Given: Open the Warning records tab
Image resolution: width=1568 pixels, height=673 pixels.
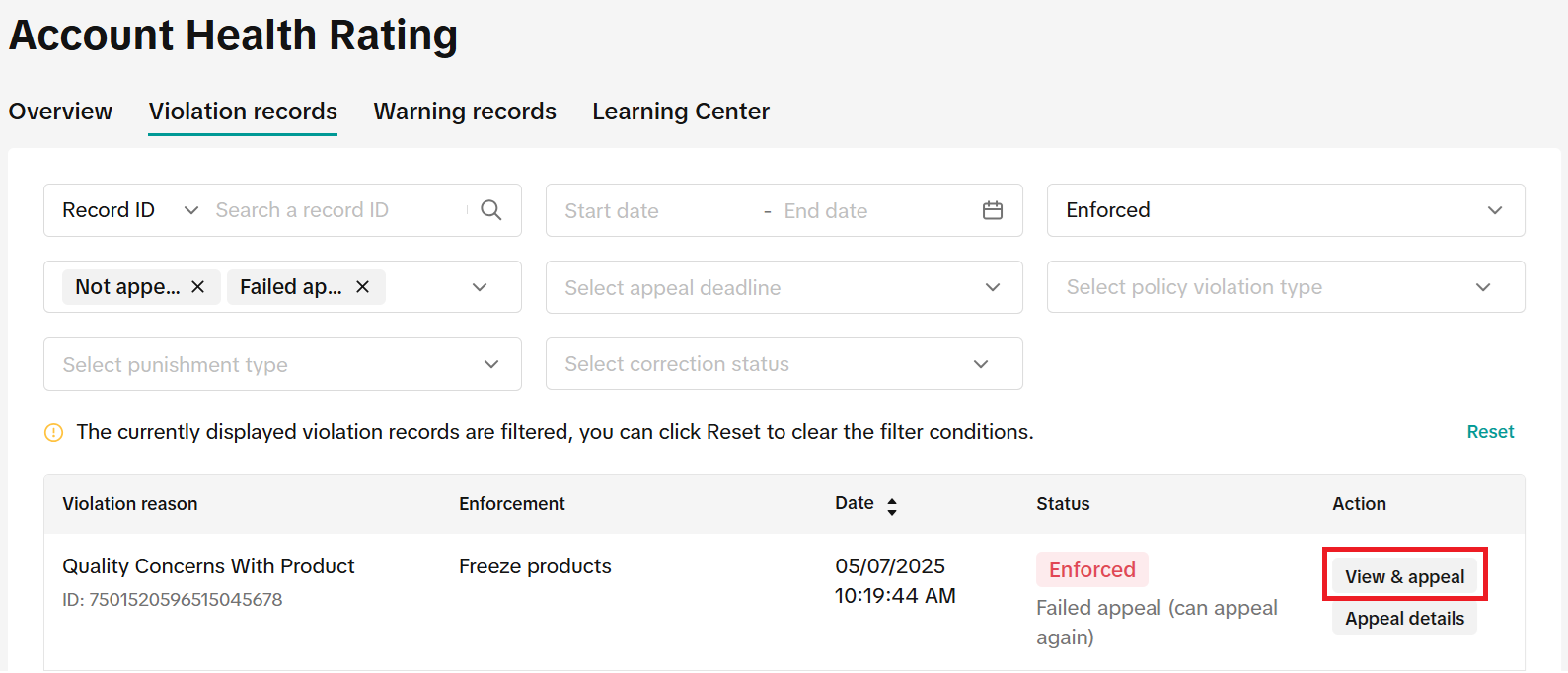Looking at the screenshot, I should point(465,112).
